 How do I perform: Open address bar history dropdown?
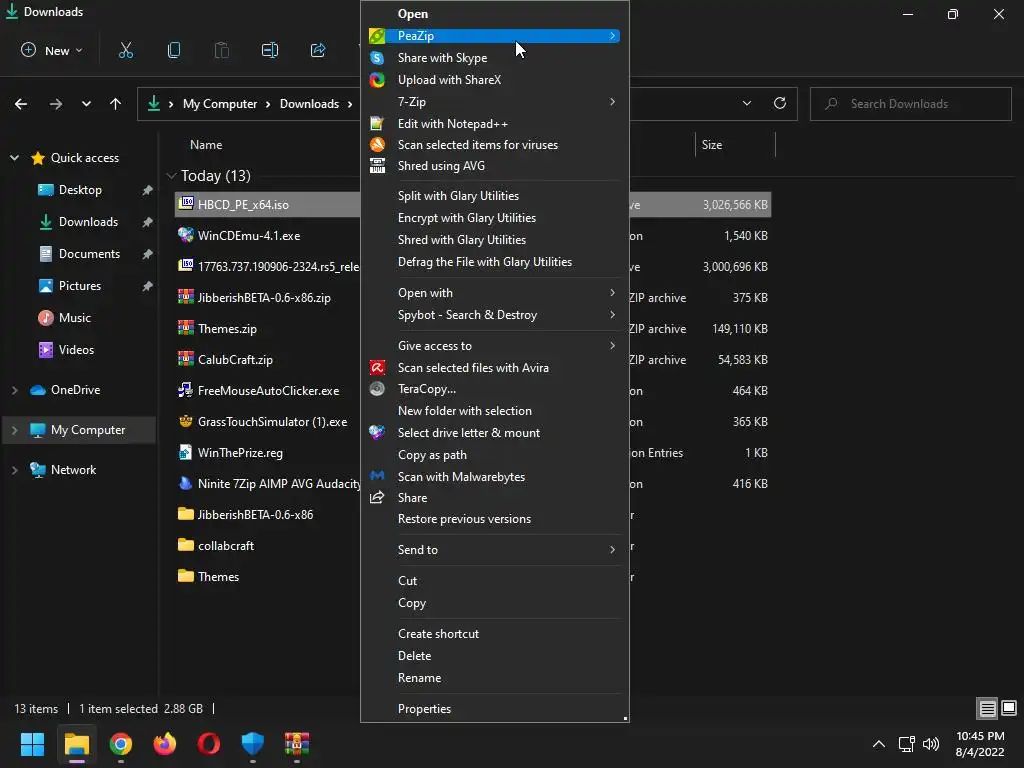pyautogui.click(x=746, y=103)
